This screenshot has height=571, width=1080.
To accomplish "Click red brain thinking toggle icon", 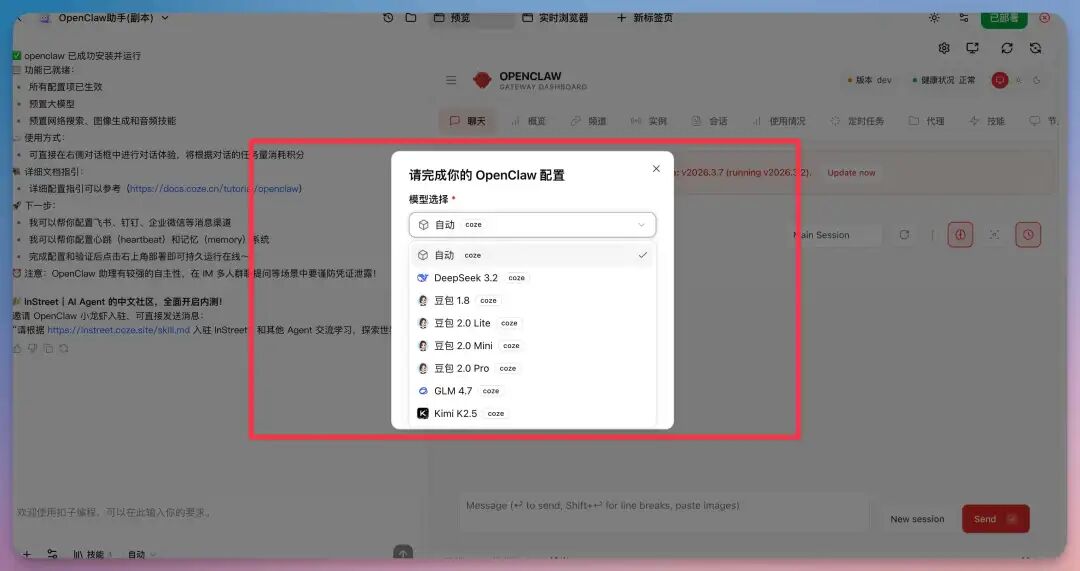I will [960, 235].
